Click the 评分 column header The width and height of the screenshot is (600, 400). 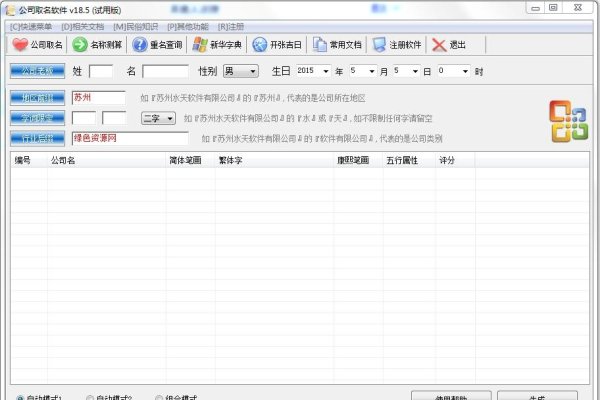pos(455,160)
